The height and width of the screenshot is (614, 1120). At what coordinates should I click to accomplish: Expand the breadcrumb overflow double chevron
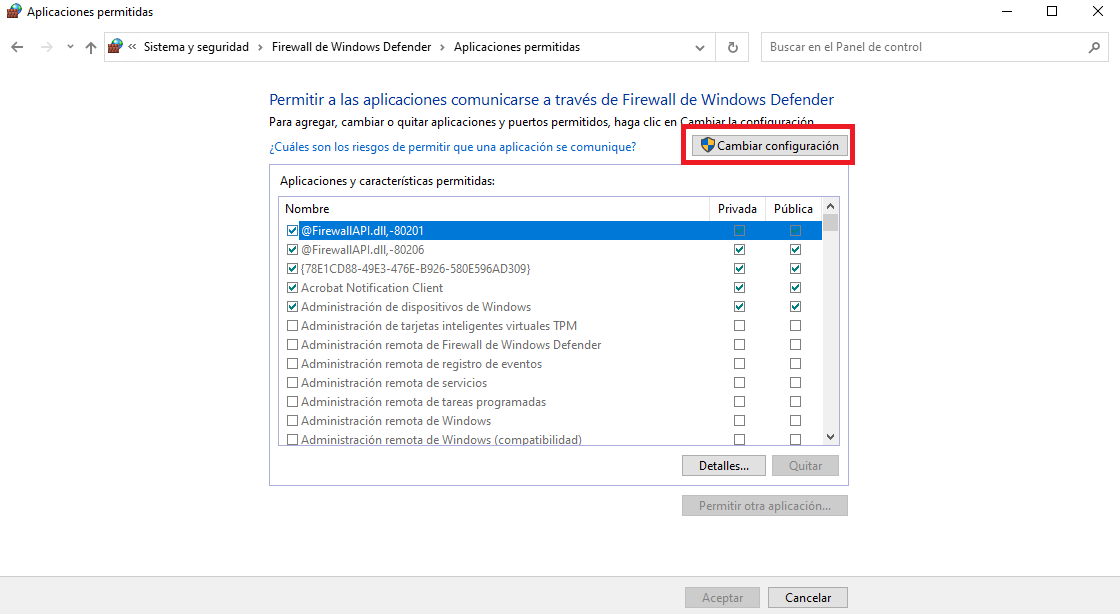tap(132, 47)
